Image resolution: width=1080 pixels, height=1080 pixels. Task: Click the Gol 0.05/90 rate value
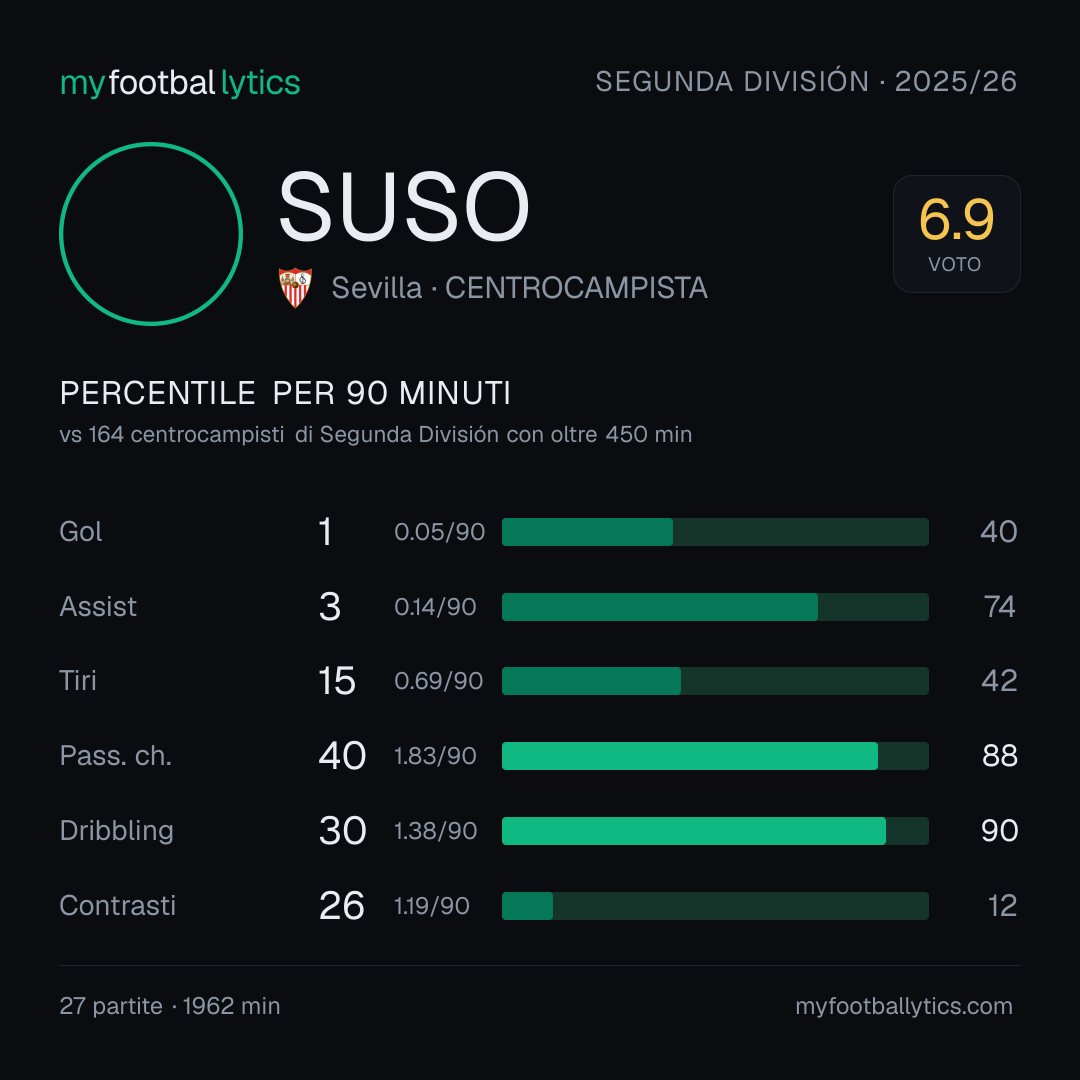(x=439, y=532)
